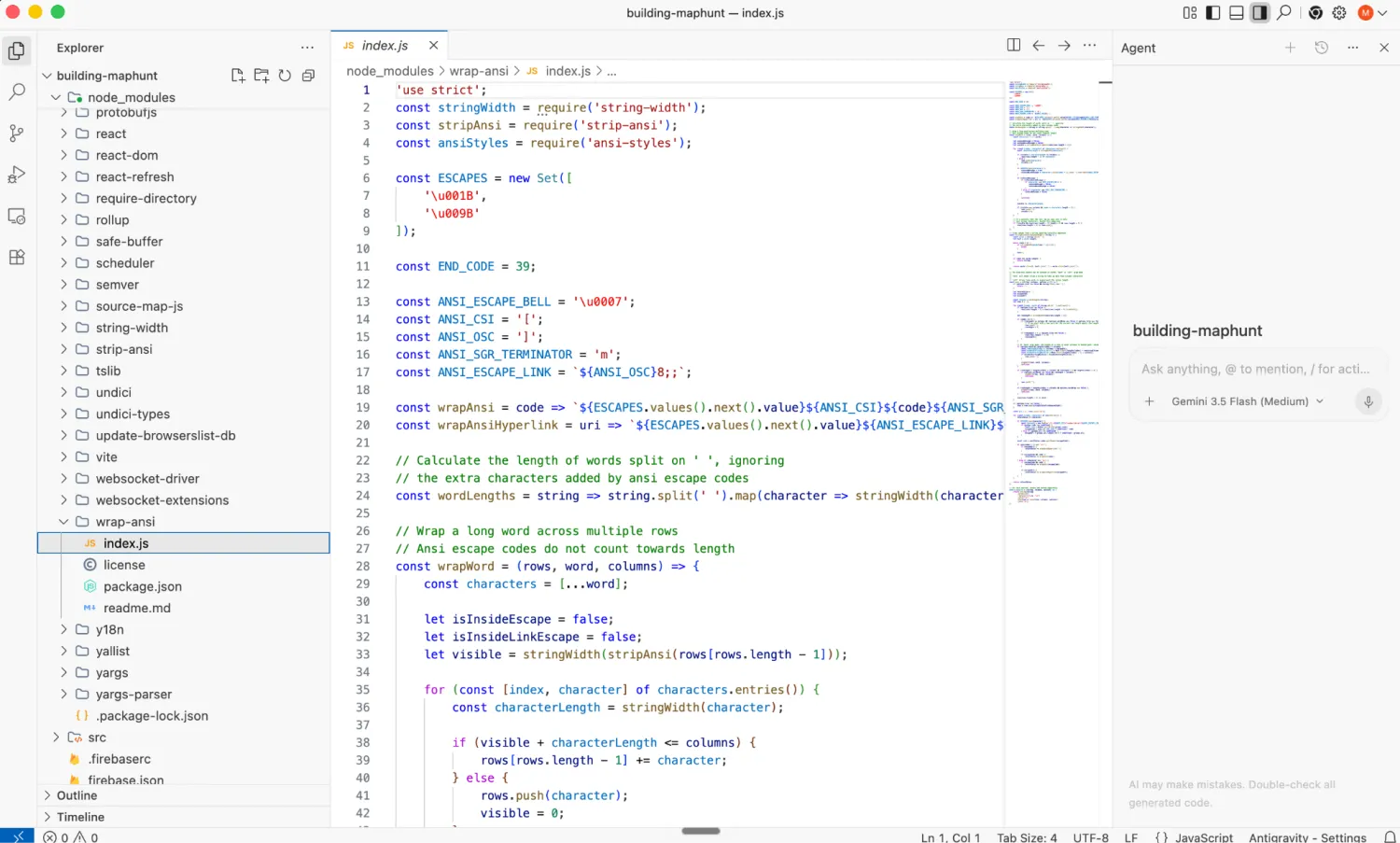Navigate forward in editor history
The image size is (1400, 843).
1064,45
